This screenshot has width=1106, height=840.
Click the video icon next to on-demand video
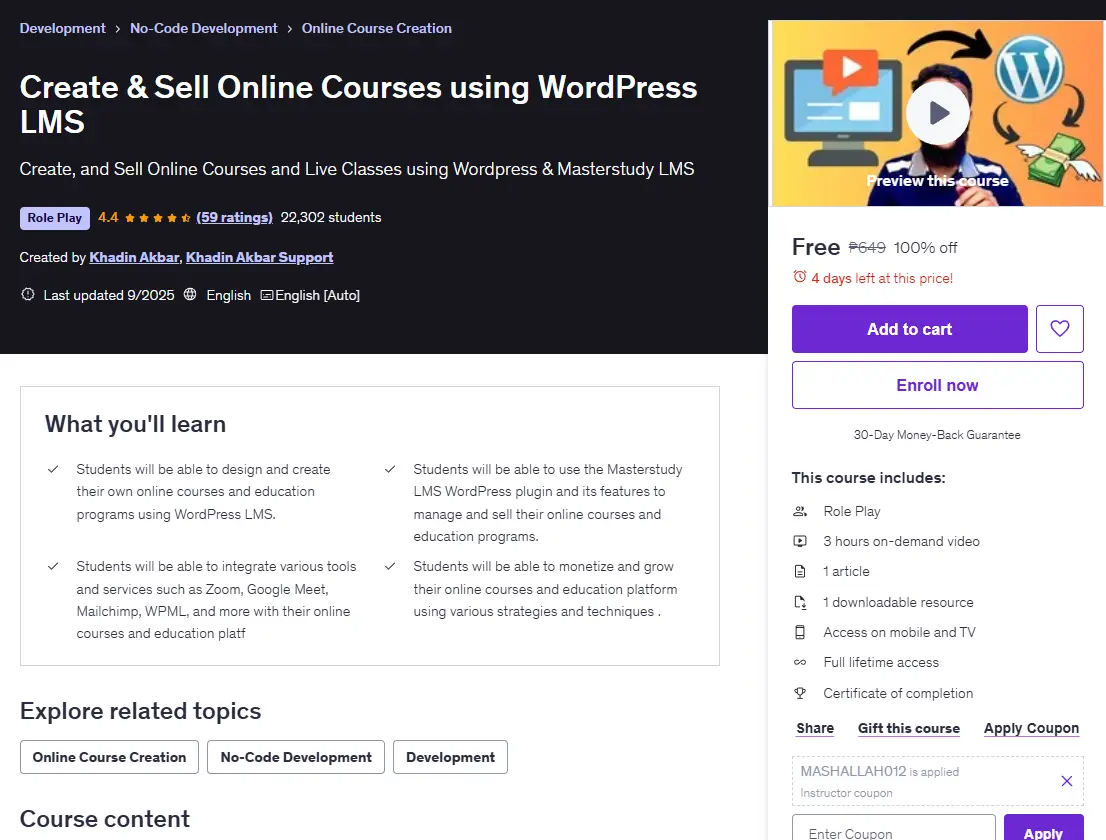pyautogui.click(x=800, y=542)
